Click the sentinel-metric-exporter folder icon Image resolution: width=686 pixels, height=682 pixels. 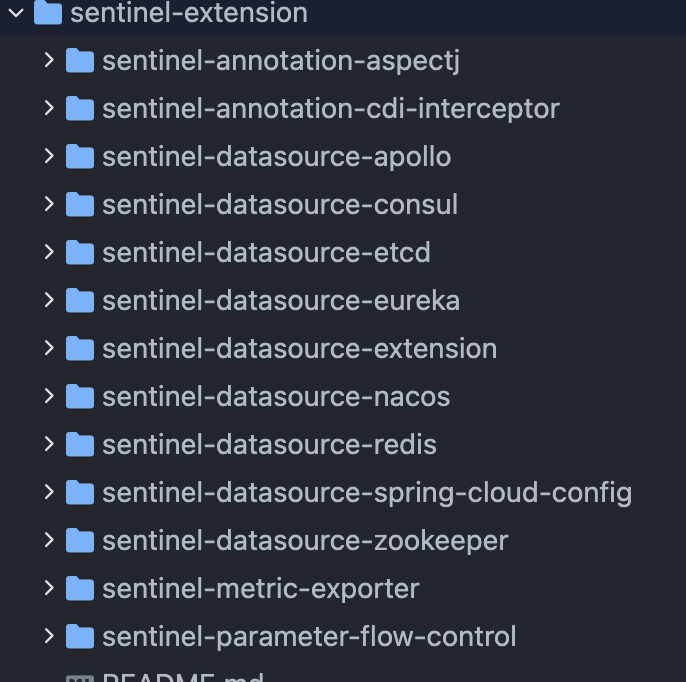click(80, 588)
